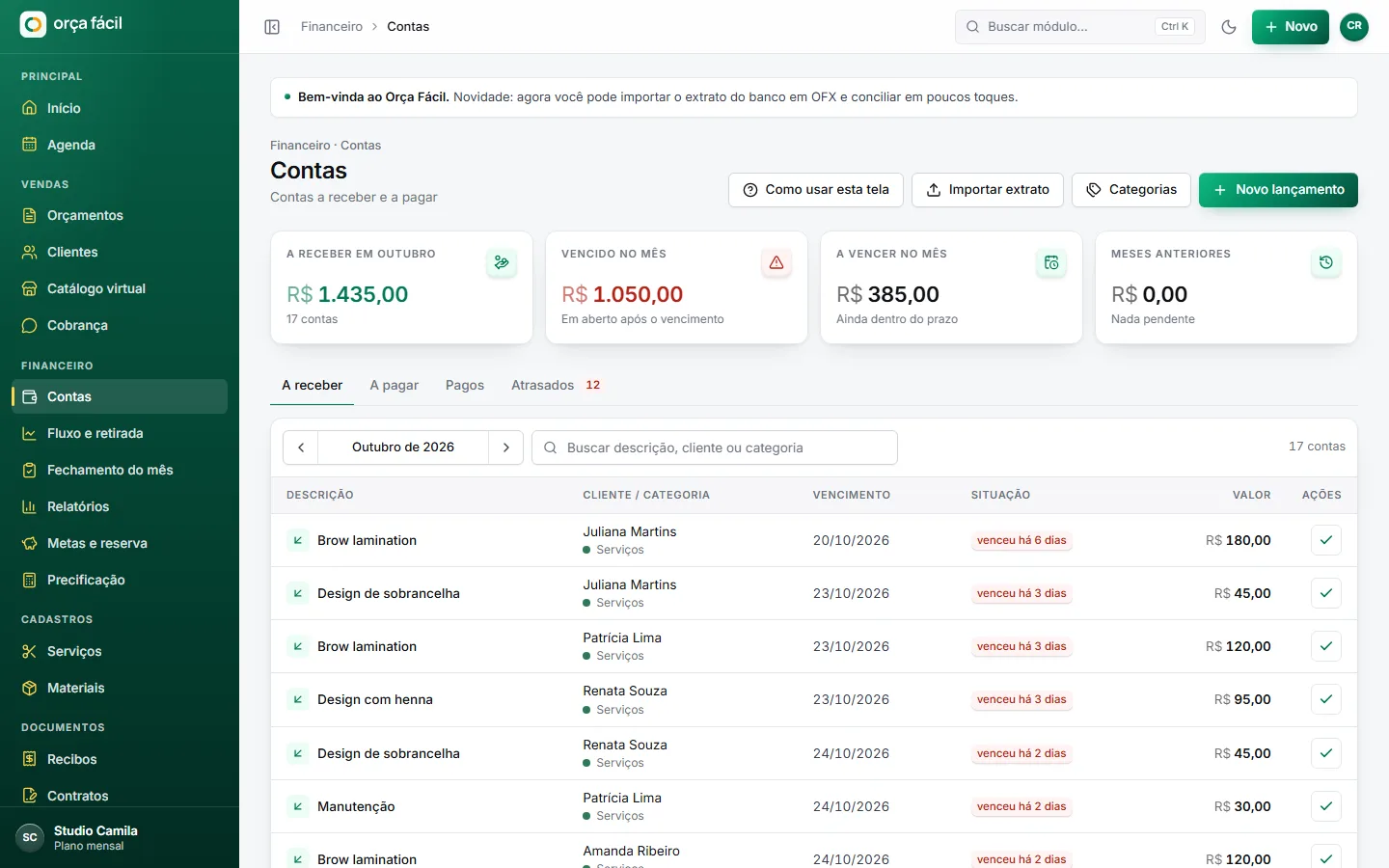Click the Materiais box icon

point(30,688)
